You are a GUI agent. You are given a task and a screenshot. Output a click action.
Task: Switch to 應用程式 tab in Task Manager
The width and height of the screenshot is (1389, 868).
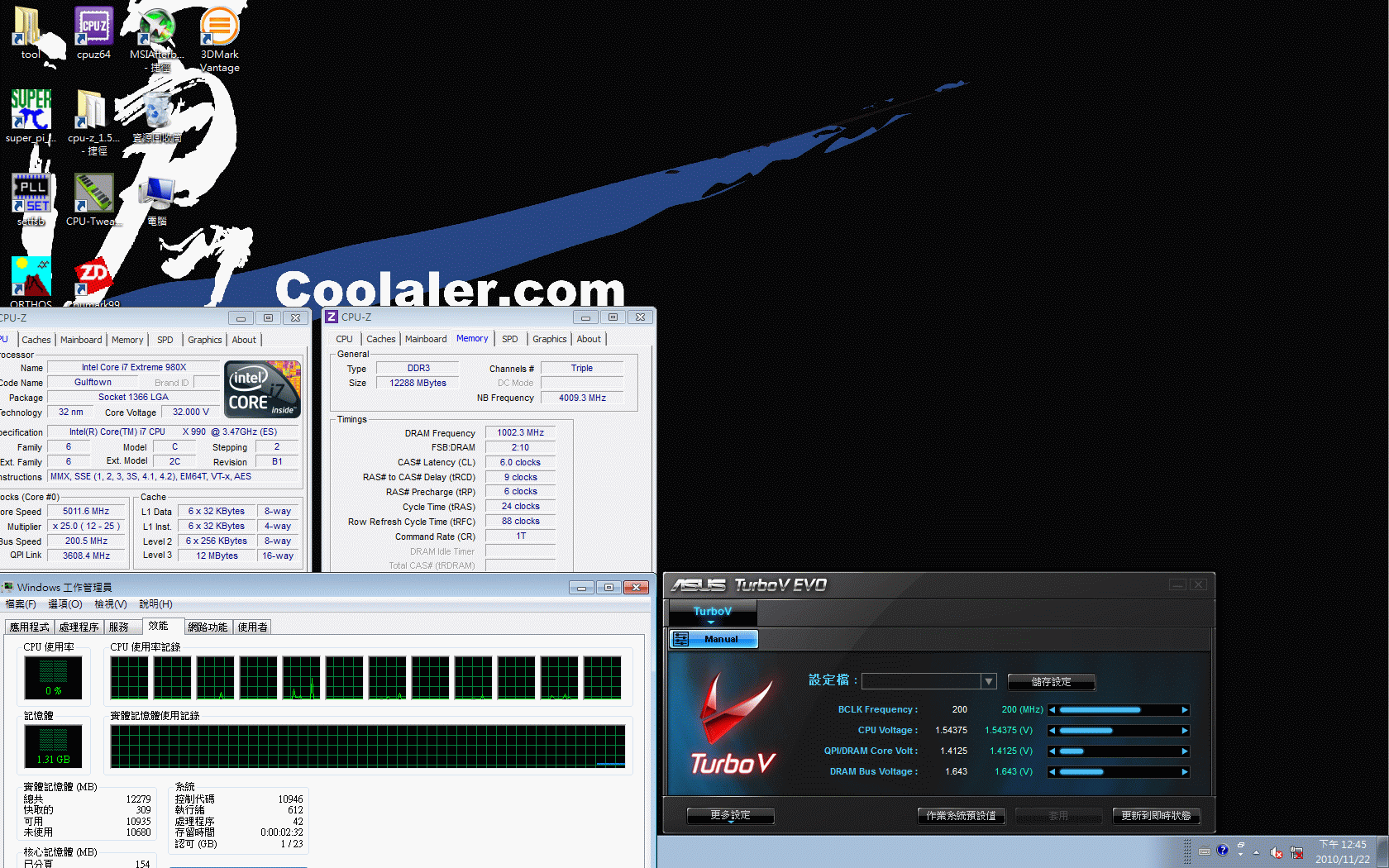tap(30, 627)
